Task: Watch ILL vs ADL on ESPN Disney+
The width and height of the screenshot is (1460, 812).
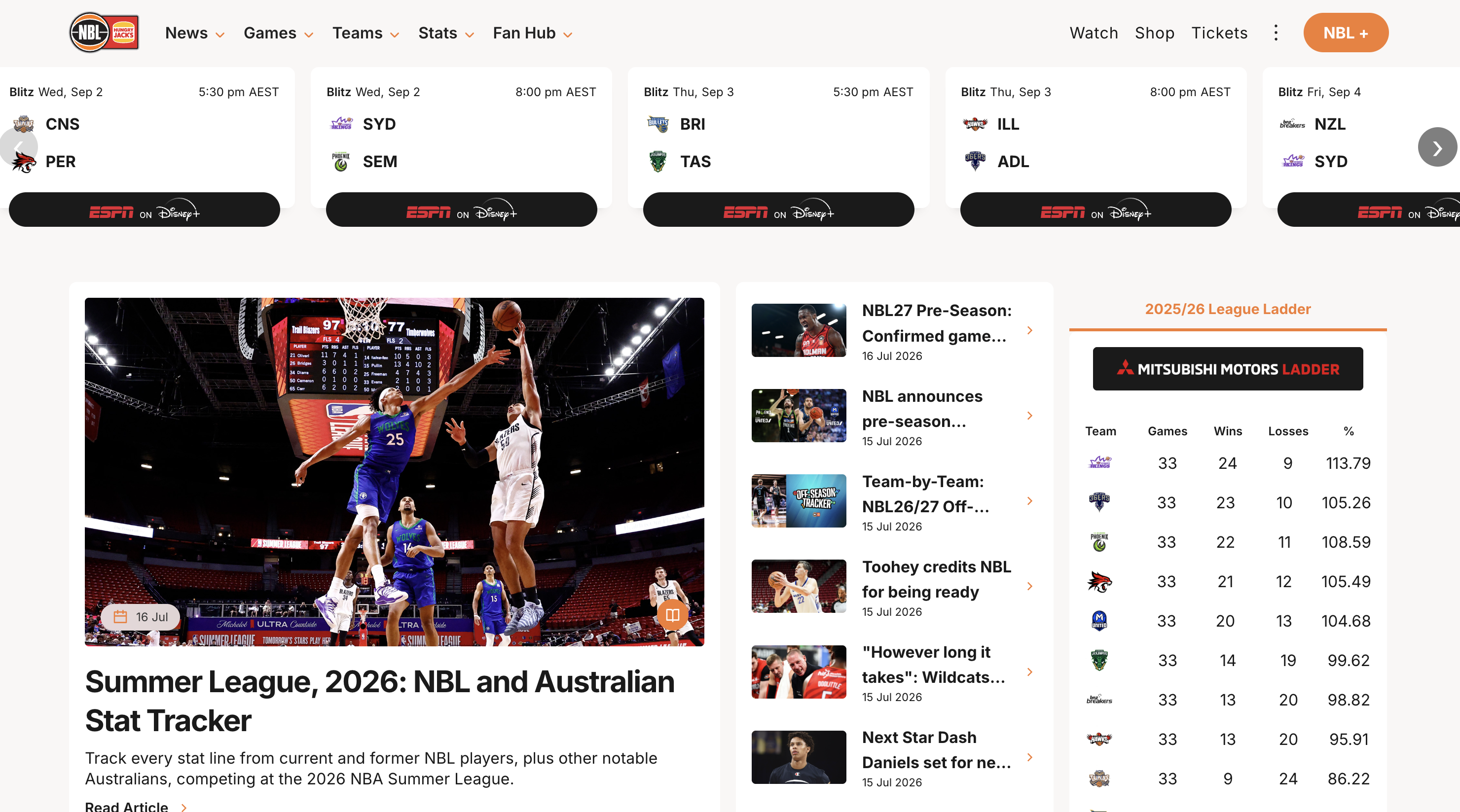Action: pos(1095,210)
